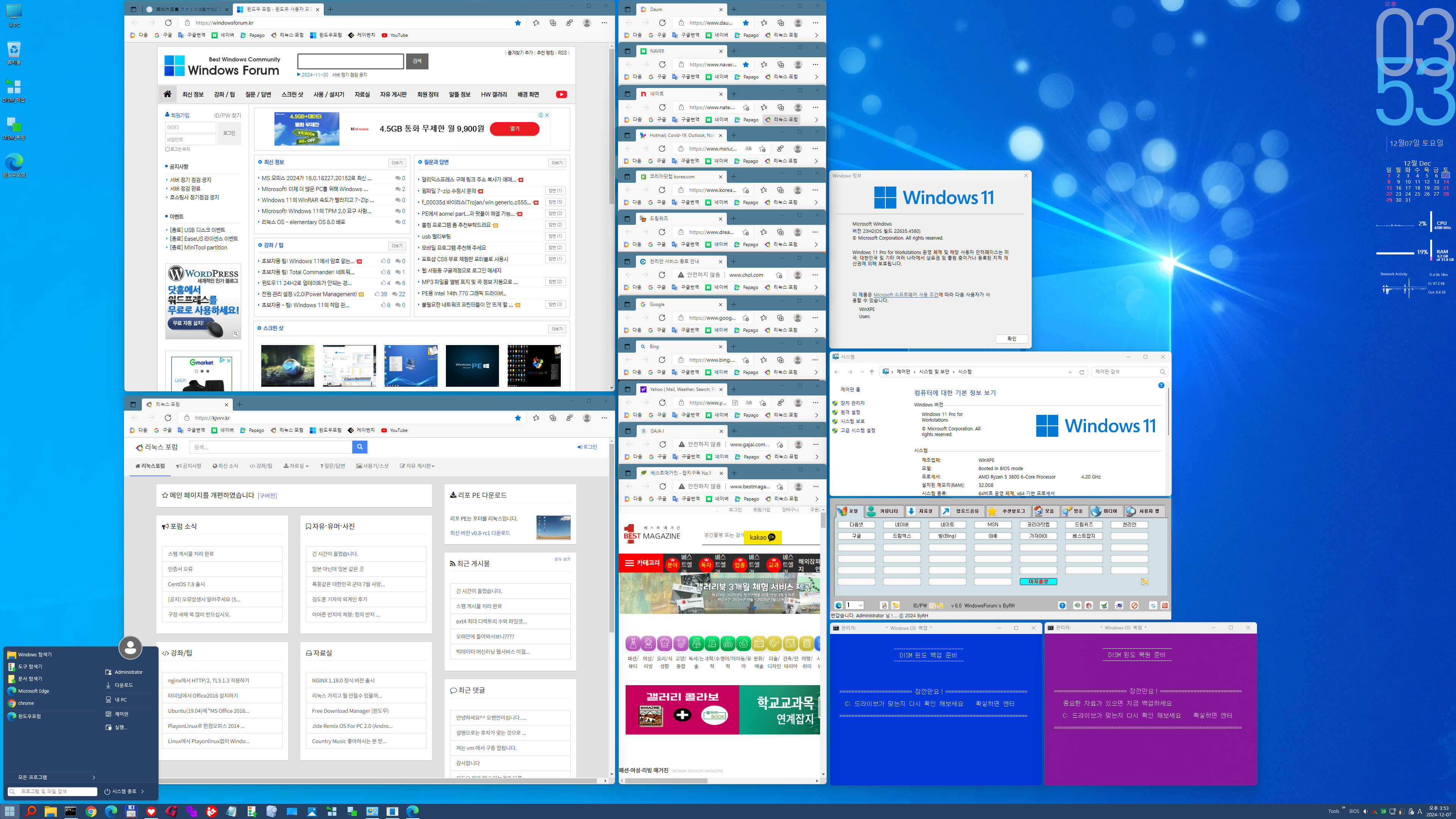Screen dimensions: 1456x819
Task: Click the user avatar atop the start menu
Action: tap(130, 647)
